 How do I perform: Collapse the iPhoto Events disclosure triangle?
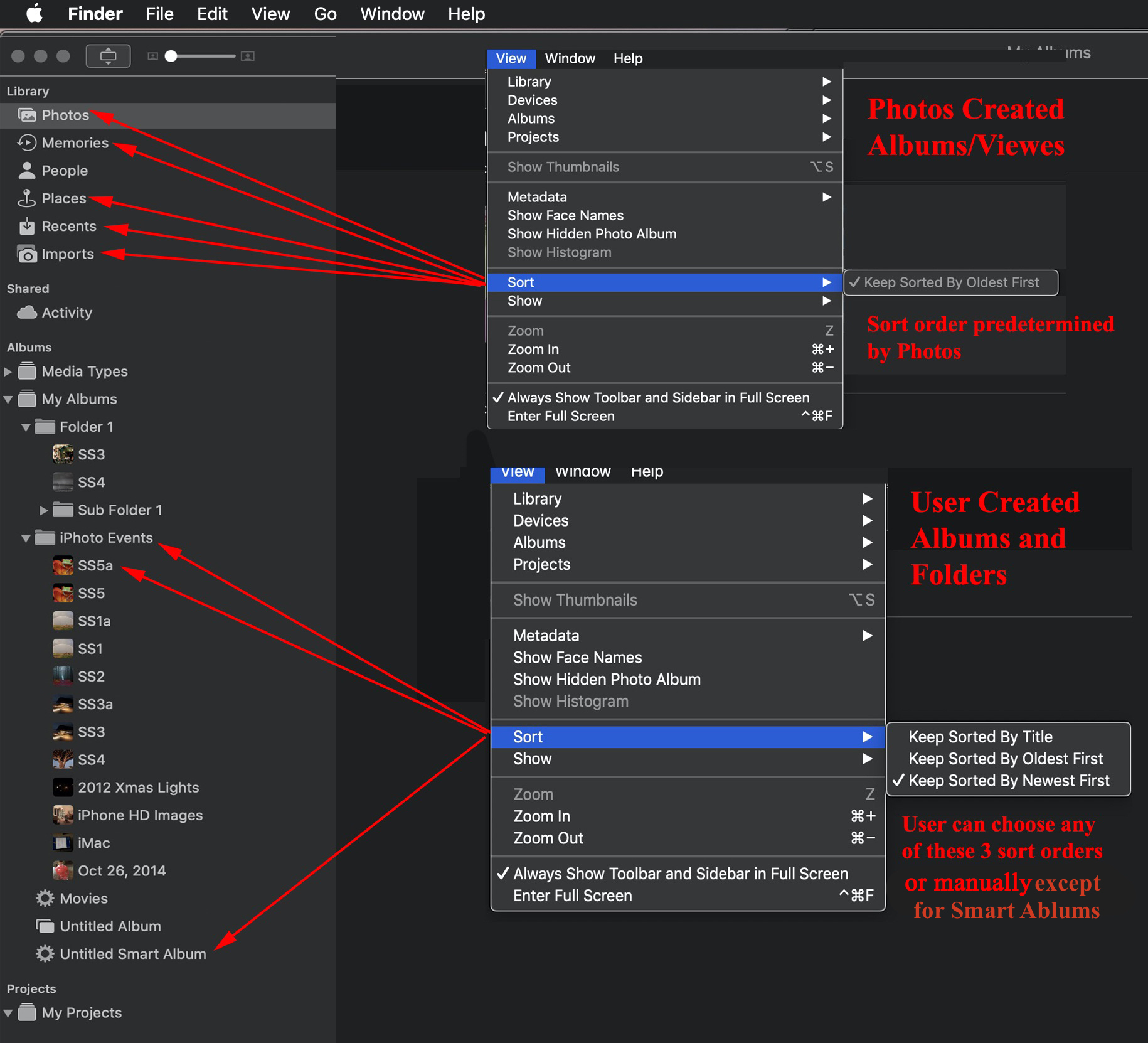point(26,538)
